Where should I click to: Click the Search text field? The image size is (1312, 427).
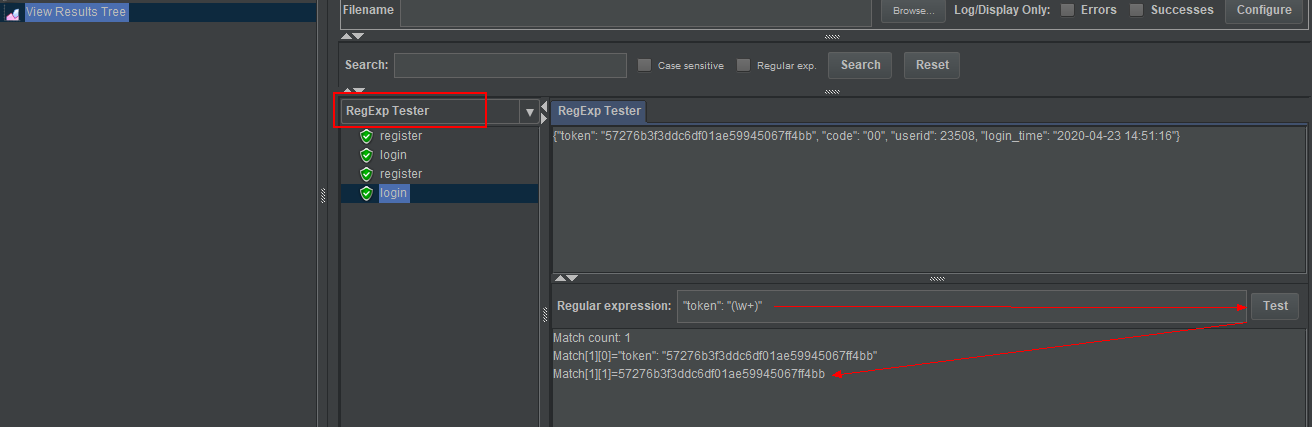(x=510, y=65)
